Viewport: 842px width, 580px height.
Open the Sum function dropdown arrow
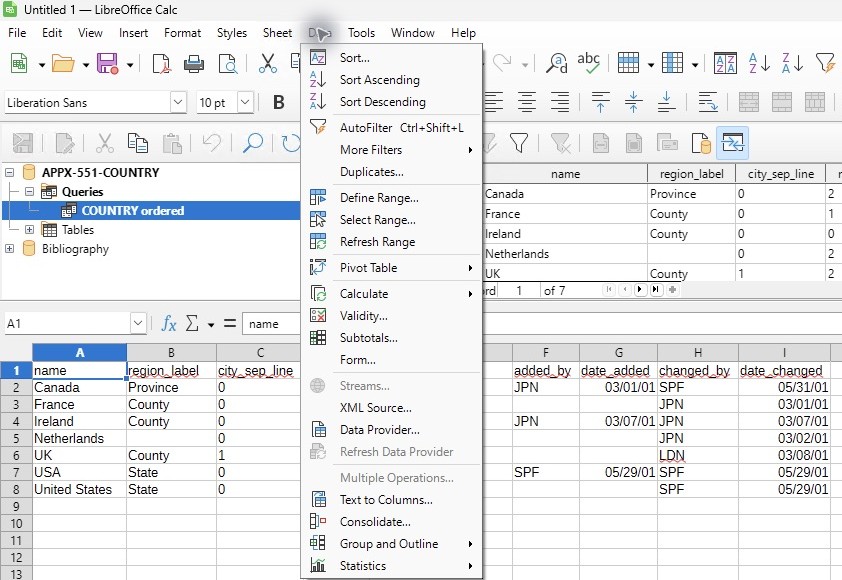[211, 324]
